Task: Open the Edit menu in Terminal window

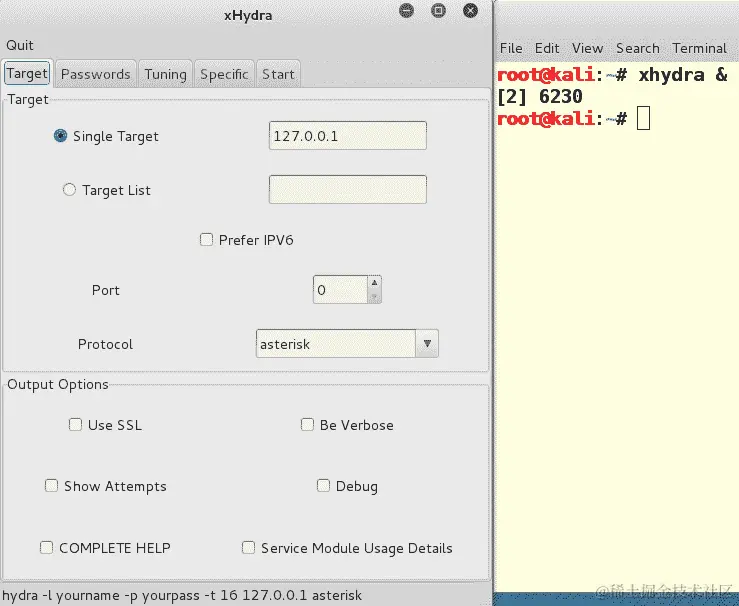Action: (x=547, y=48)
